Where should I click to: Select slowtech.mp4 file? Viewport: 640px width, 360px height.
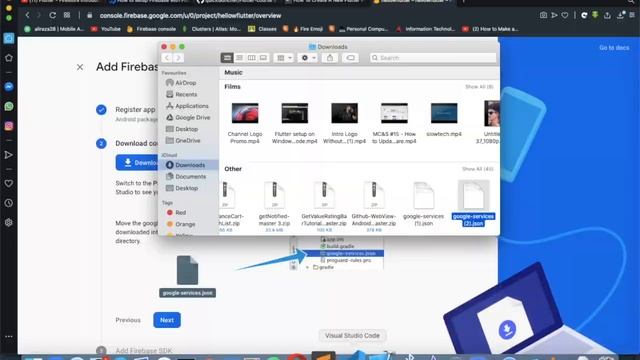coord(444,120)
